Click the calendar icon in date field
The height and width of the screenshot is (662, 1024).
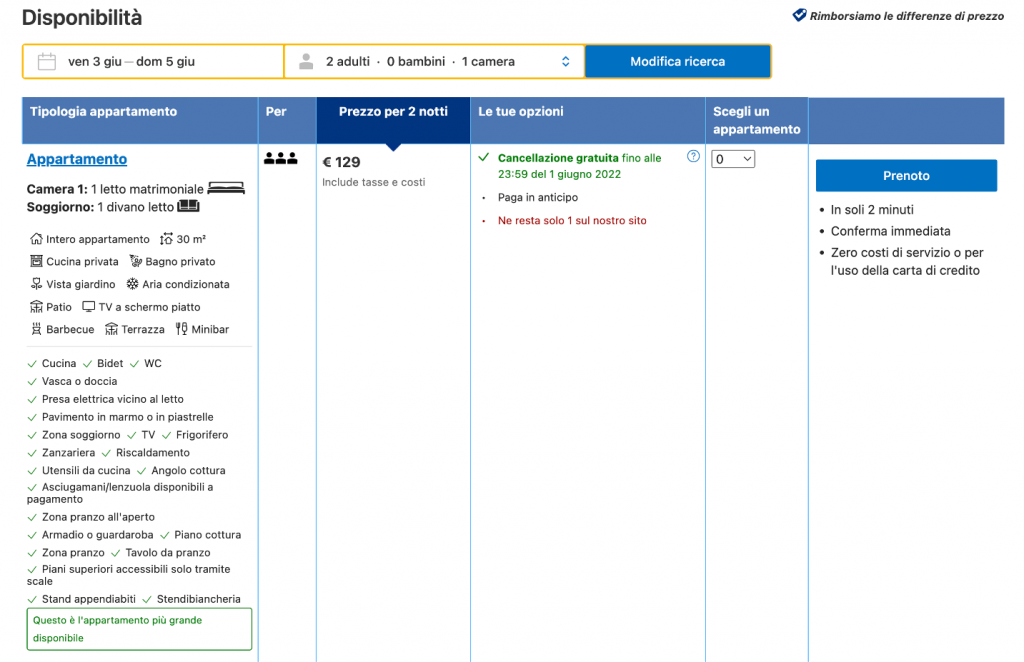click(46, 62)
